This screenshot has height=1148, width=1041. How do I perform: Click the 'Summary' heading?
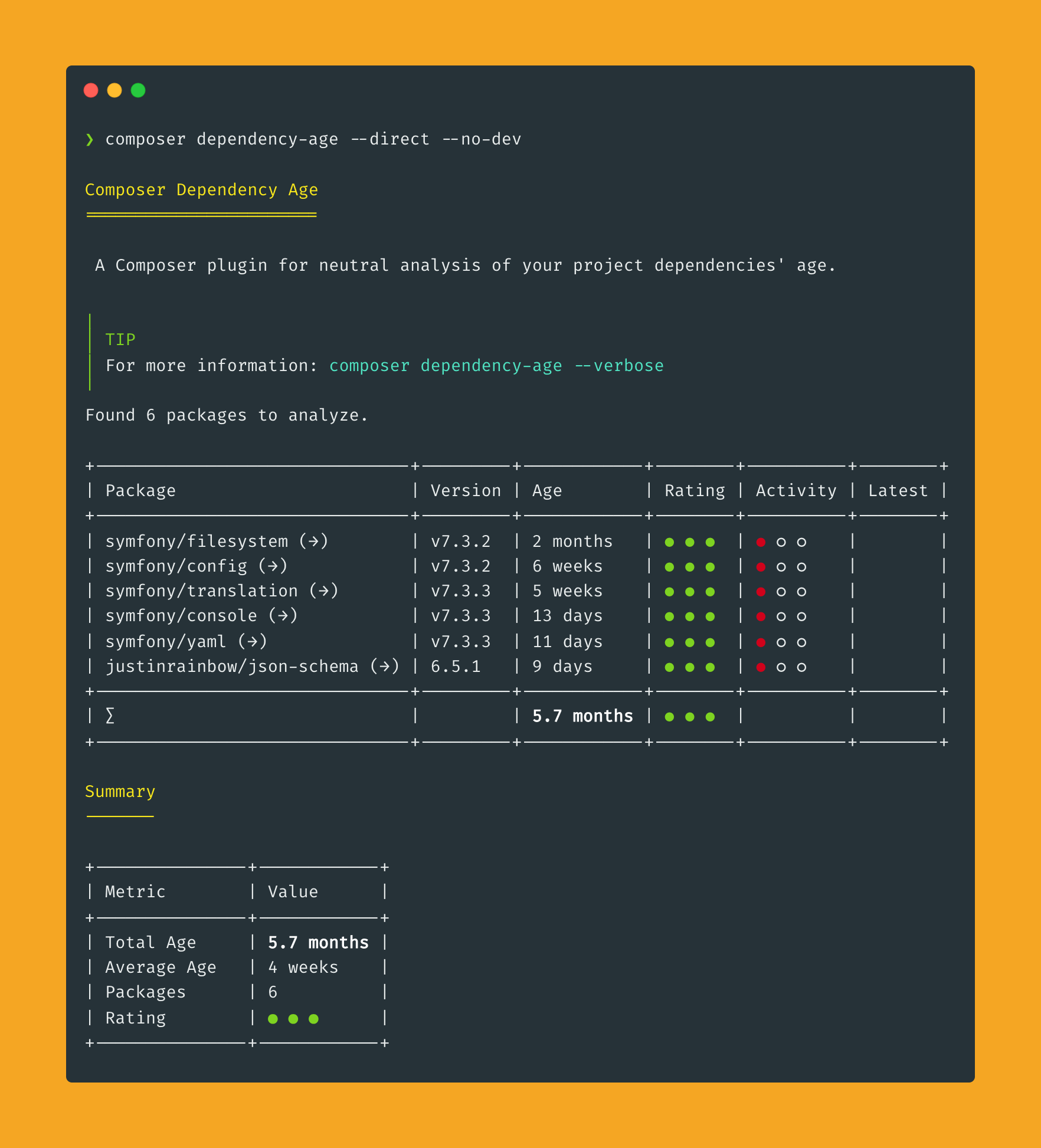click(120, 792)
